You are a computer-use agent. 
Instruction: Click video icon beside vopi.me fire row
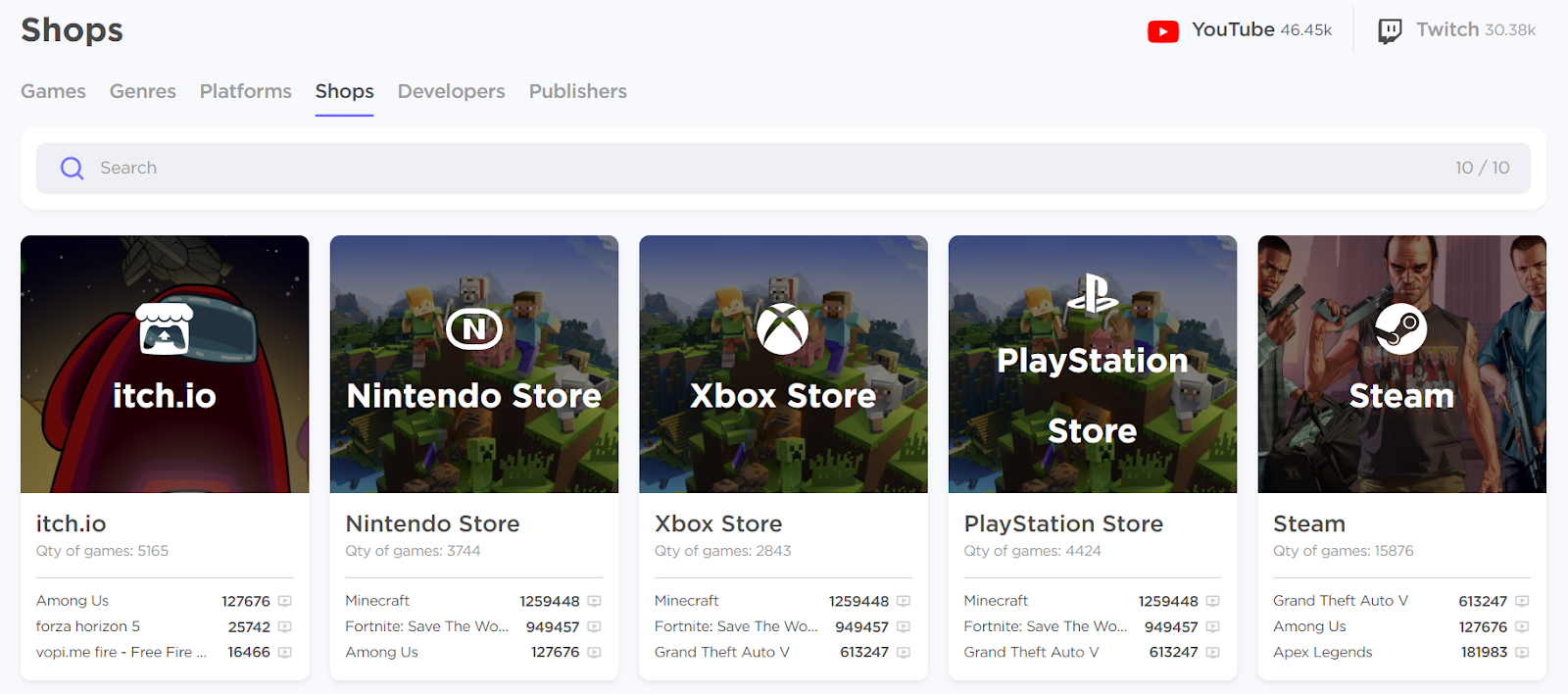pyautogui.click(x=285, y=652)
